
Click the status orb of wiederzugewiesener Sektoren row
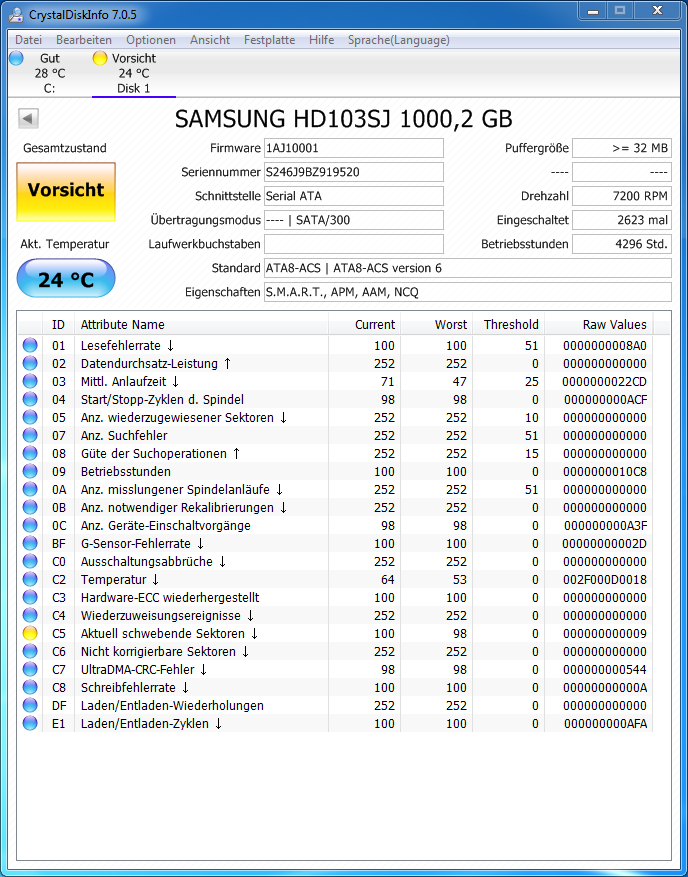tap(30, 417)
